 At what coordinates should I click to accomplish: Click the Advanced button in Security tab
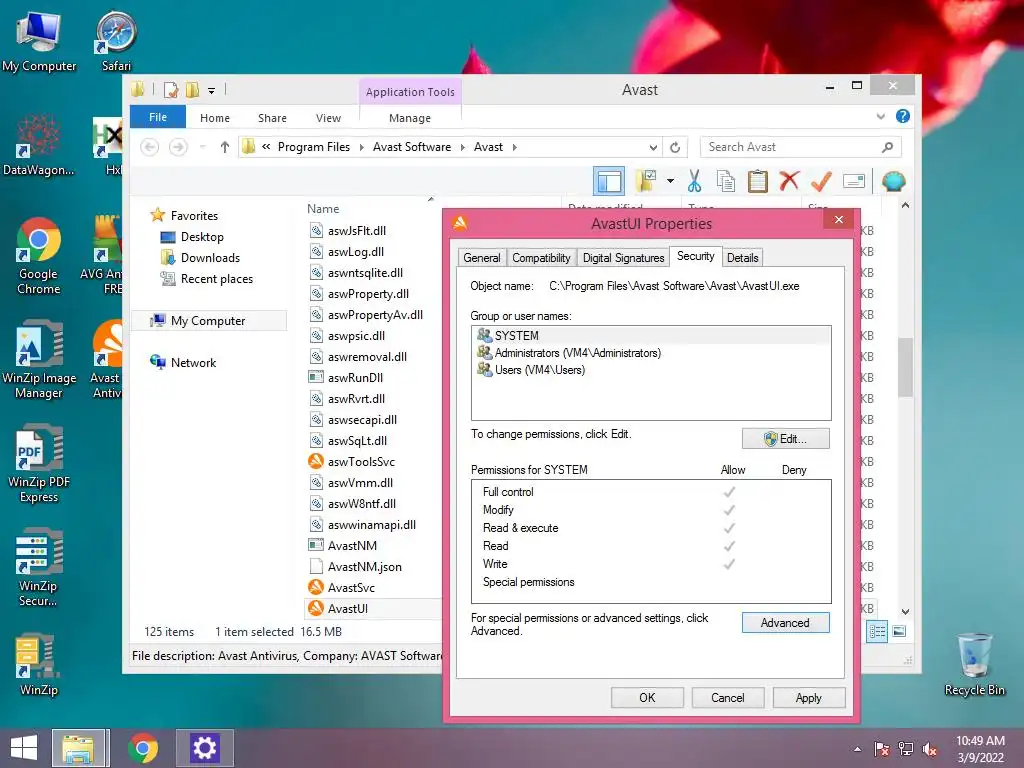(786, 623)
